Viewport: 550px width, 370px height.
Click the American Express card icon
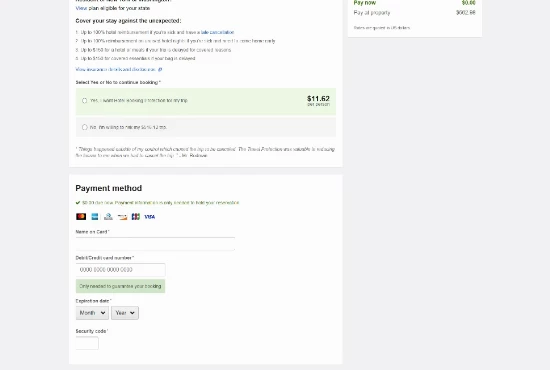(x=95, y=217)
